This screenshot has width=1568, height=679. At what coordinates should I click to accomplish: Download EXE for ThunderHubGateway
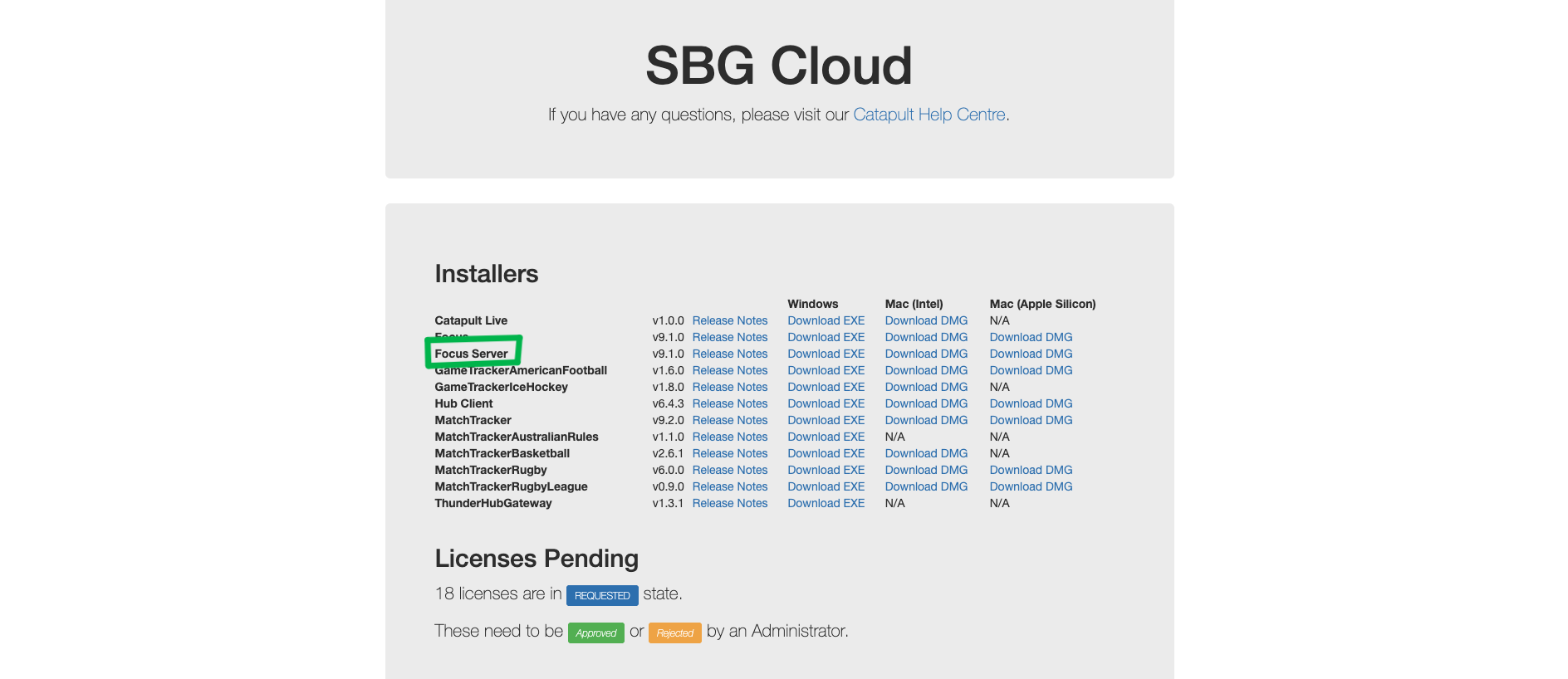point(826,503)
